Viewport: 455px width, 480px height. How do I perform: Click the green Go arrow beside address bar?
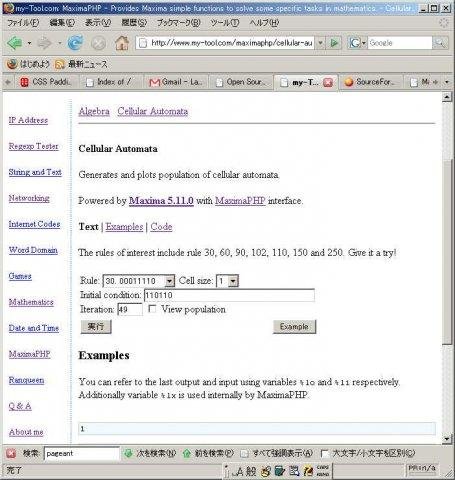334,43
